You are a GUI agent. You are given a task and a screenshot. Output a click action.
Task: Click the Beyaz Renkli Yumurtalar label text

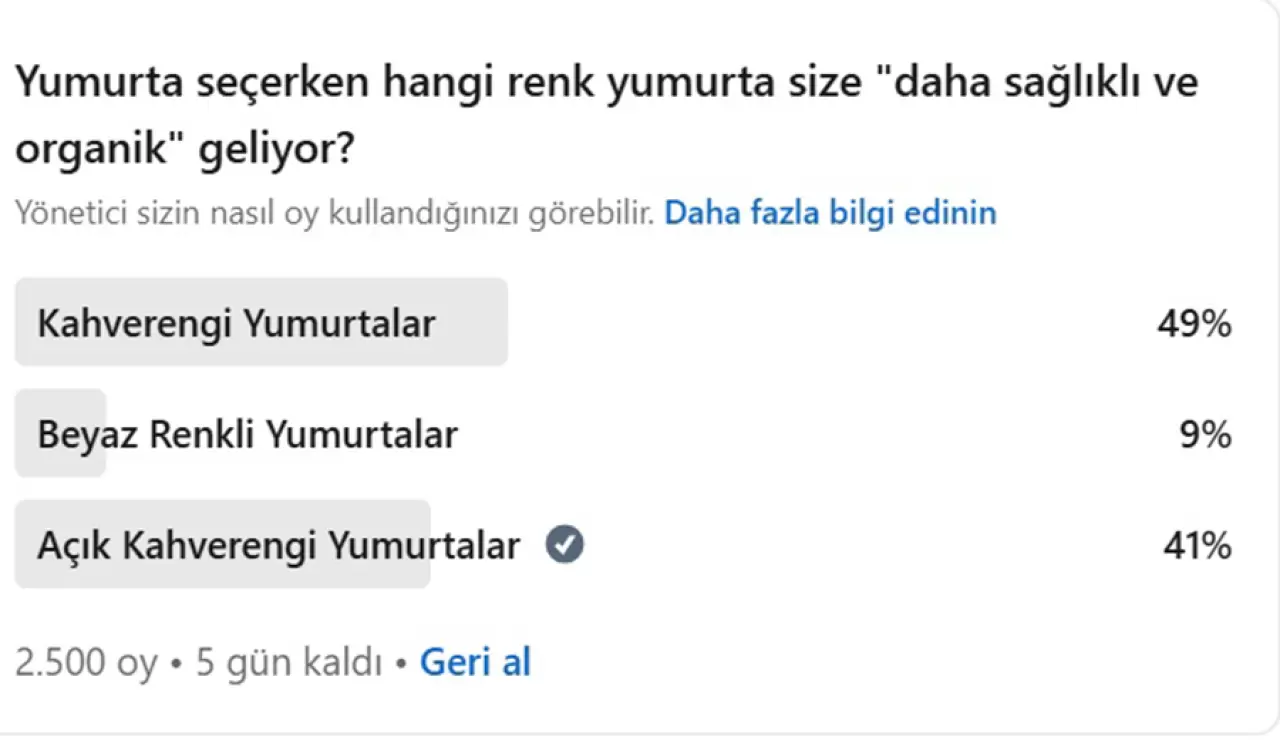[x=247, y=435]
